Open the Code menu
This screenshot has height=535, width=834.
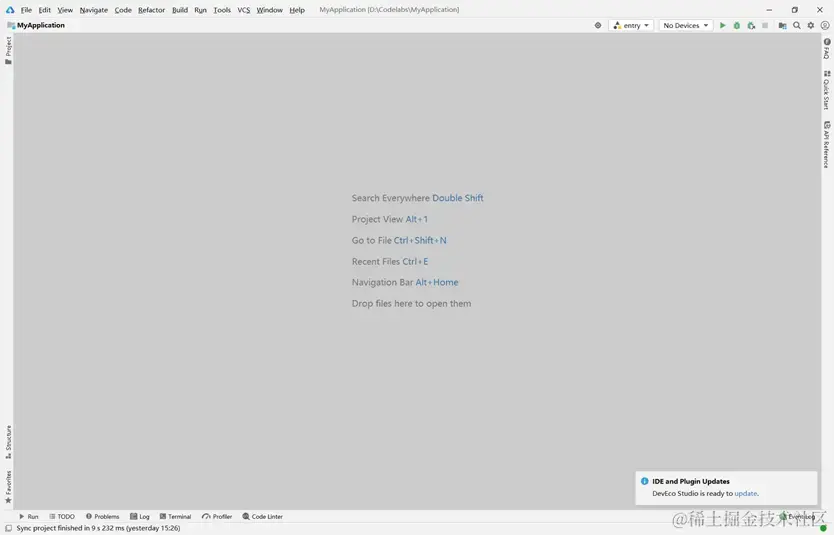(x=123, y=10)
